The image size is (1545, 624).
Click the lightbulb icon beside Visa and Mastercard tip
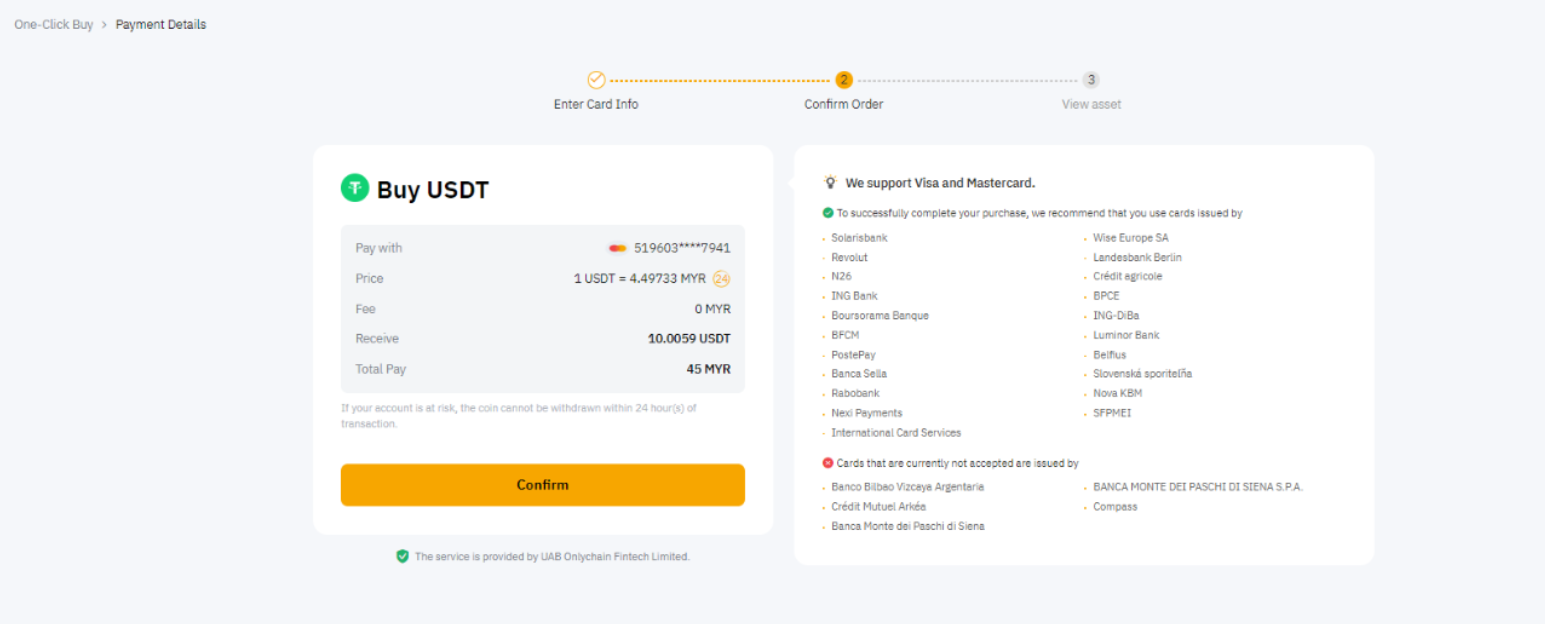pos(830,181)
